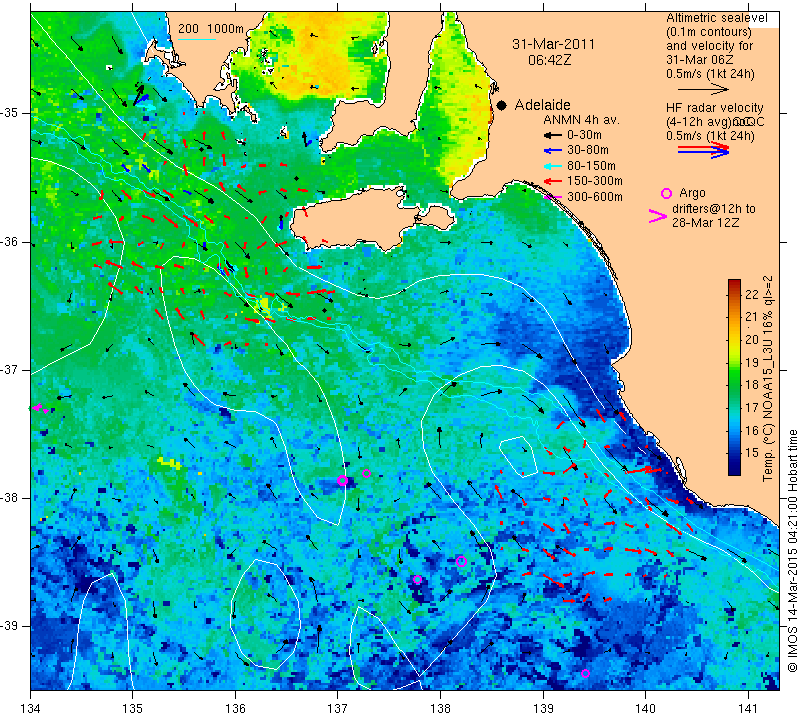800x720 pixels.
Task: Click the 15 tick on temperature scale
Action: coord(752,452)
